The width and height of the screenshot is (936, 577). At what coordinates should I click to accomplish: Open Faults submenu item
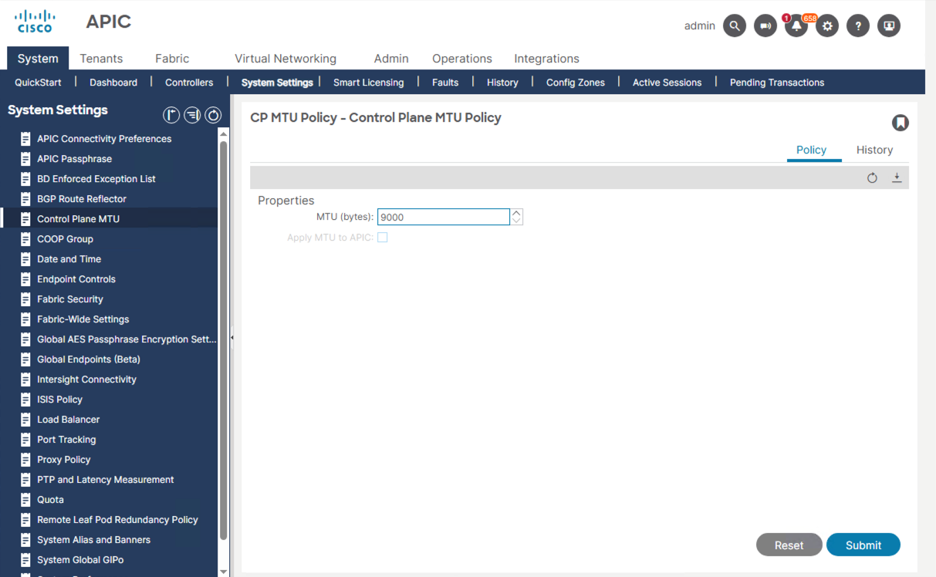point(445,82)
